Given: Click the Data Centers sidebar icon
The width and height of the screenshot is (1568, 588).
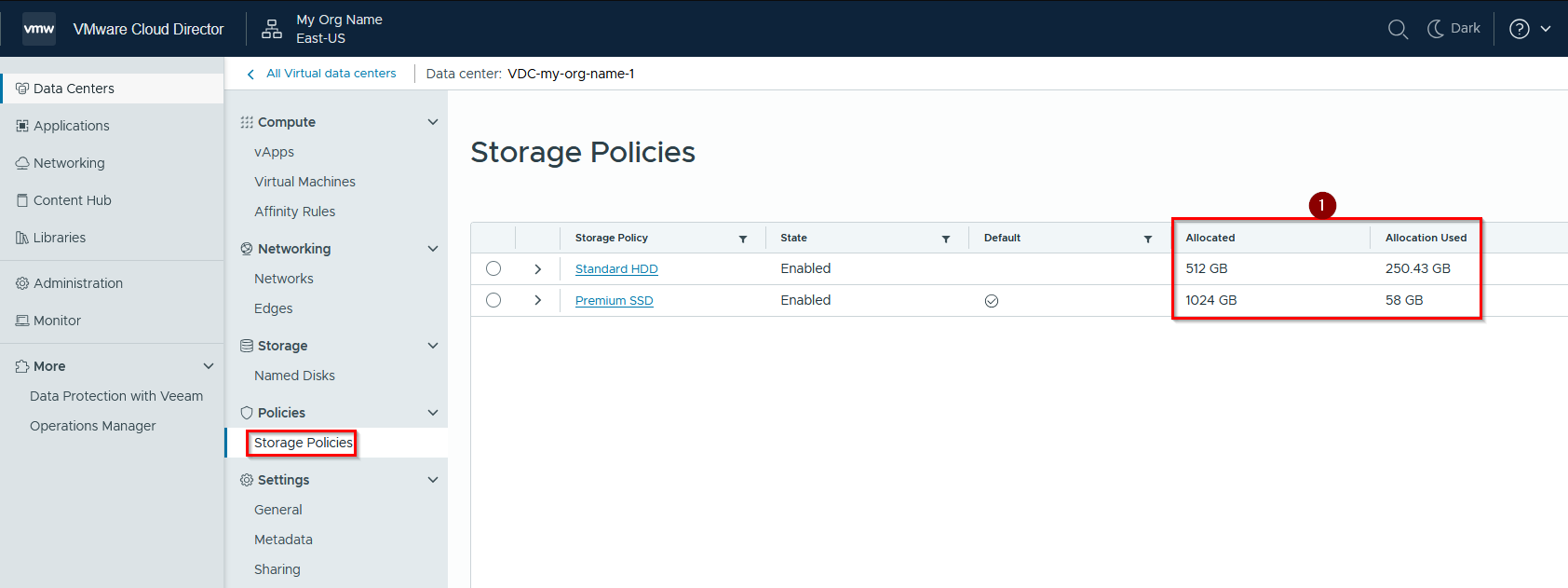Looking at the screenshot, I should (22, 89).
